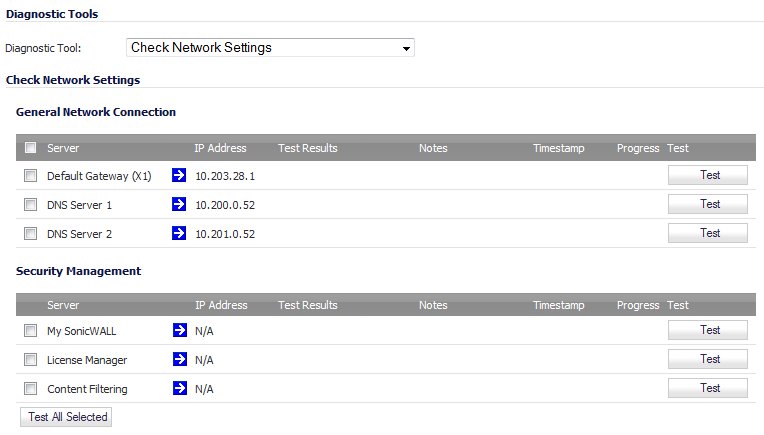
Task: Run Test for DNS Server 2 row
Action: pos(707,233)
